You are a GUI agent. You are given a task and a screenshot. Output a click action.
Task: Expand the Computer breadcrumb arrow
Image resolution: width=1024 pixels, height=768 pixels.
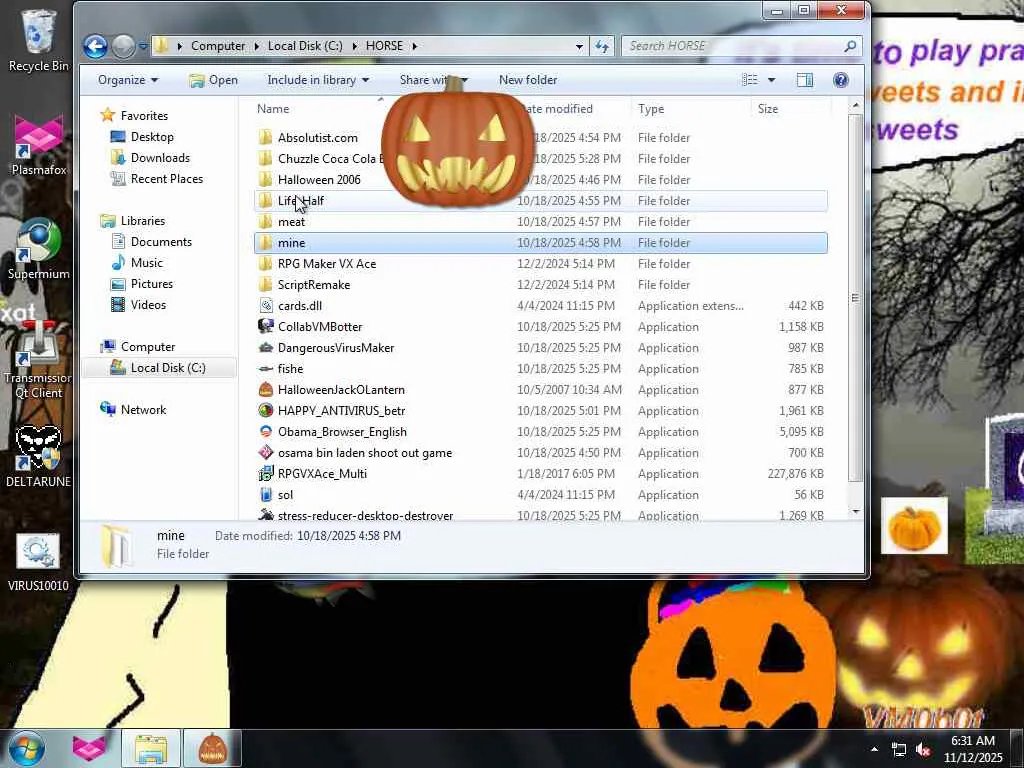257,46
